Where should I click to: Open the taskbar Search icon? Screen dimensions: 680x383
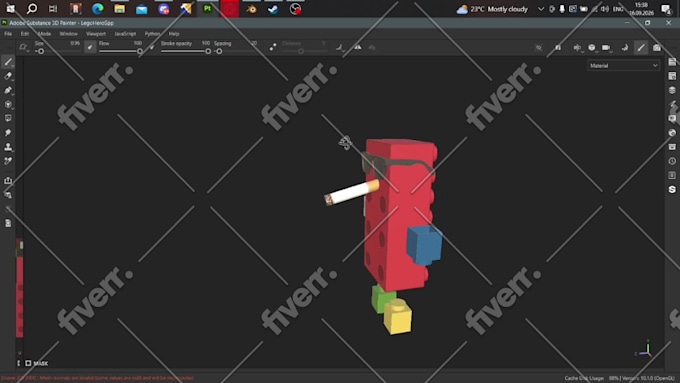[32, 9]
